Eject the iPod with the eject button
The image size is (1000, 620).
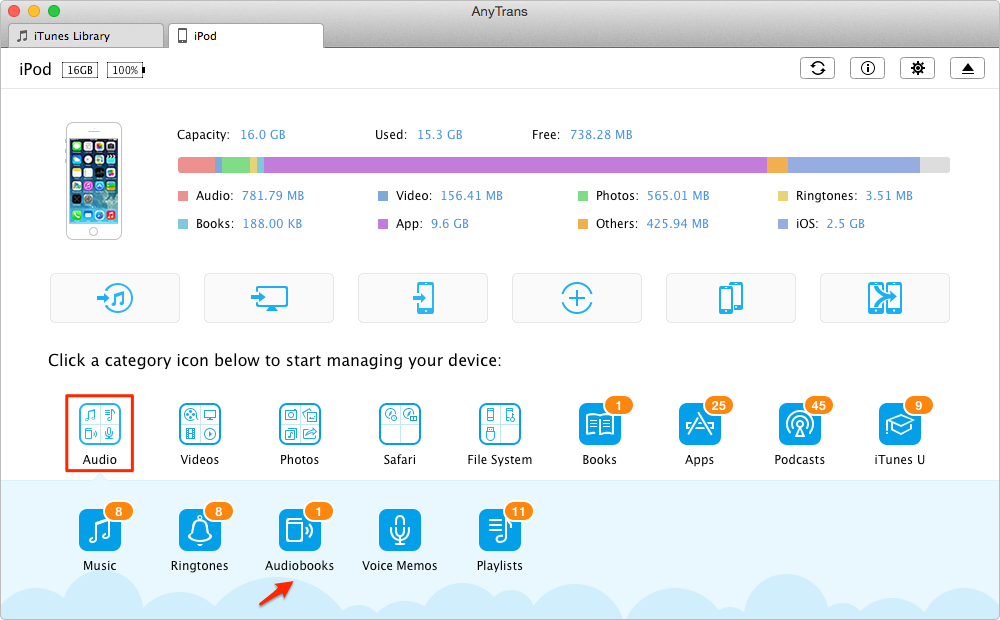point(967,68)
